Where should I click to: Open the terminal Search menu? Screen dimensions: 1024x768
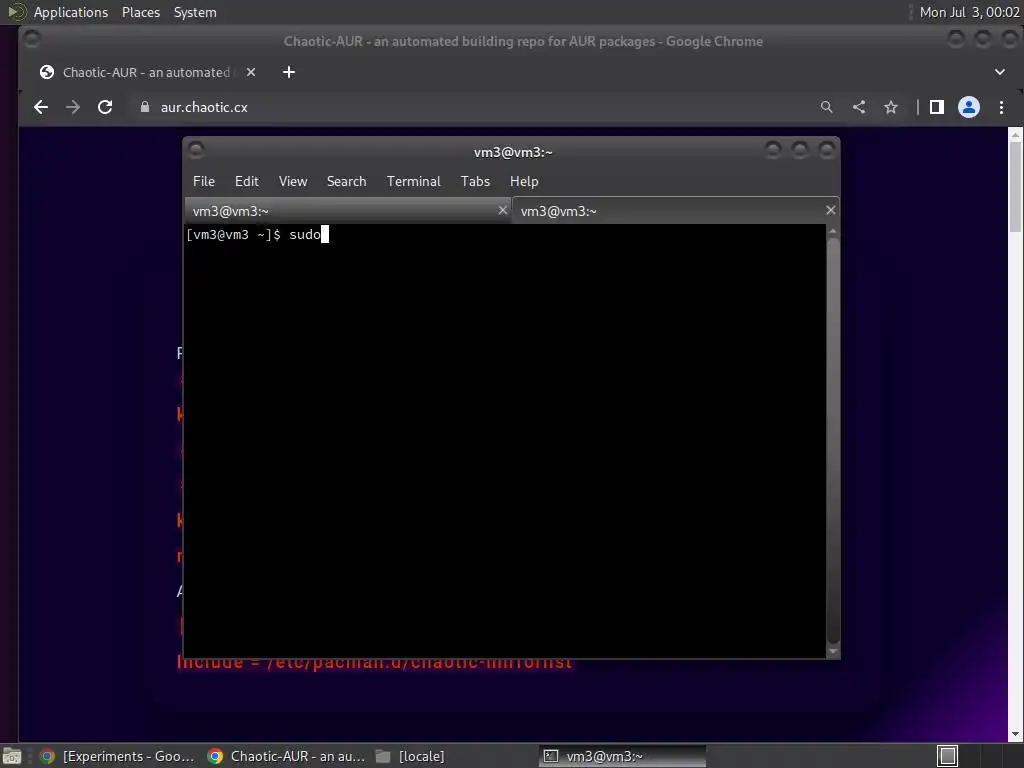tap(346, 182)
